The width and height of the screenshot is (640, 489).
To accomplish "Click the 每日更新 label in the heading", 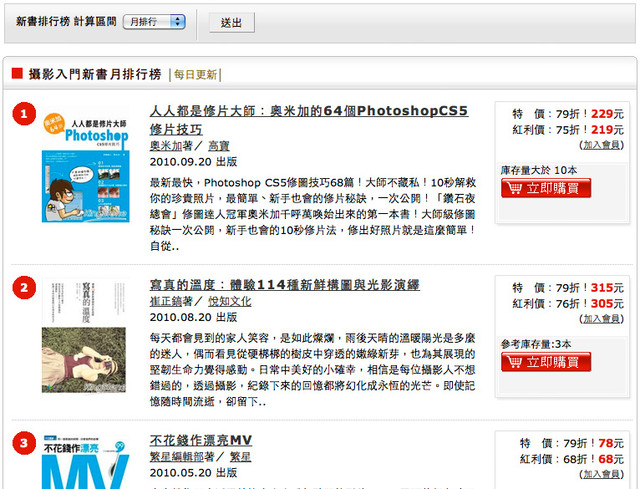I will click(195, 75).
